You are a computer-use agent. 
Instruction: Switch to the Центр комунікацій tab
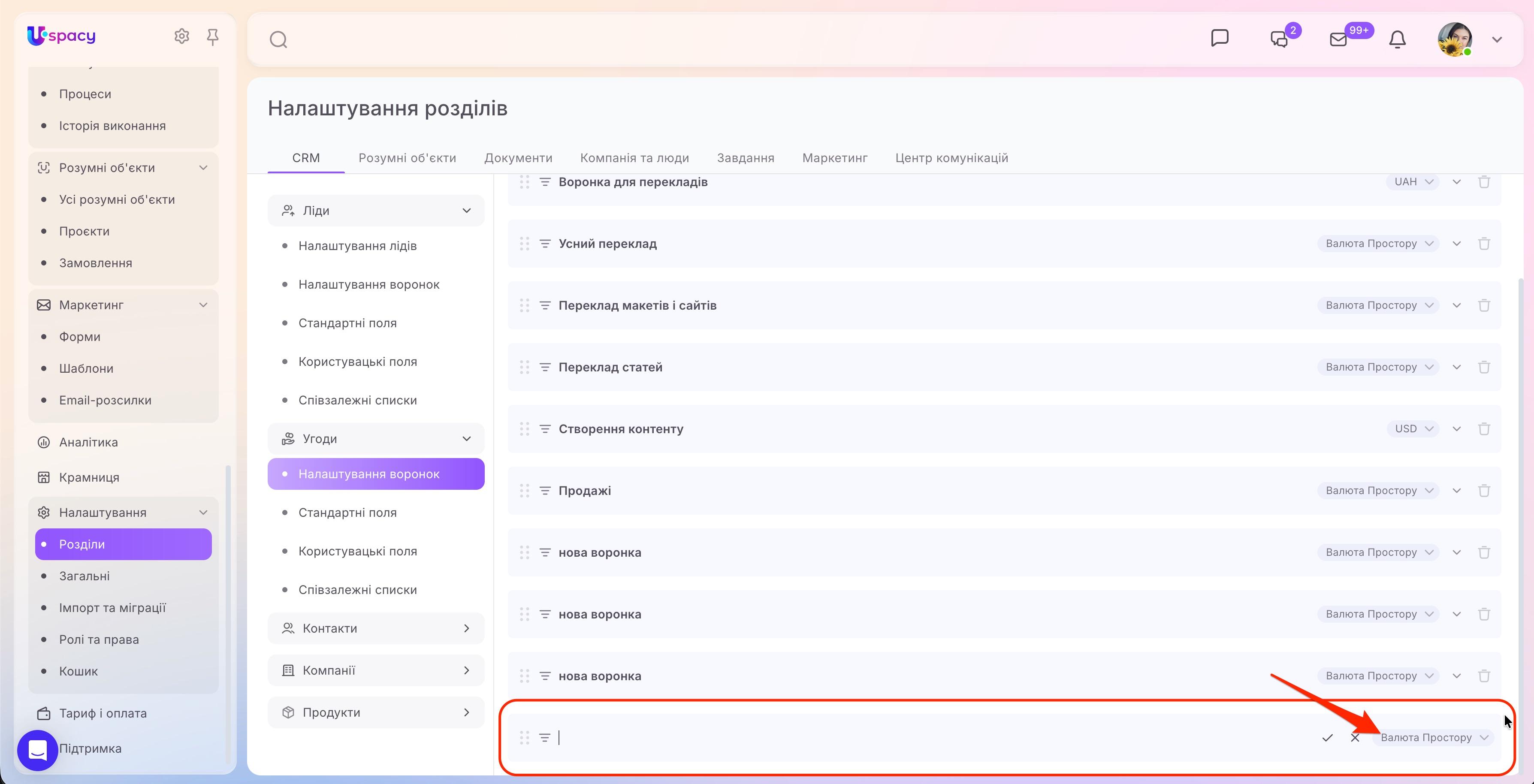point(951,158)
